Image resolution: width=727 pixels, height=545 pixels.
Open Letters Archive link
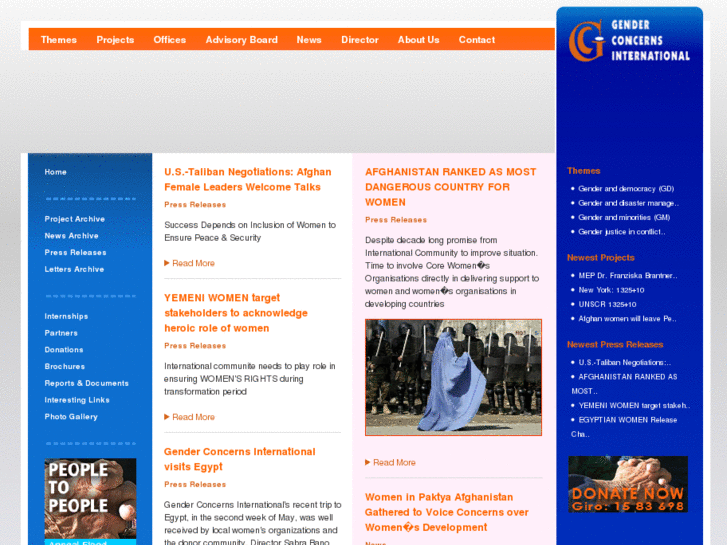coord(74,269)
